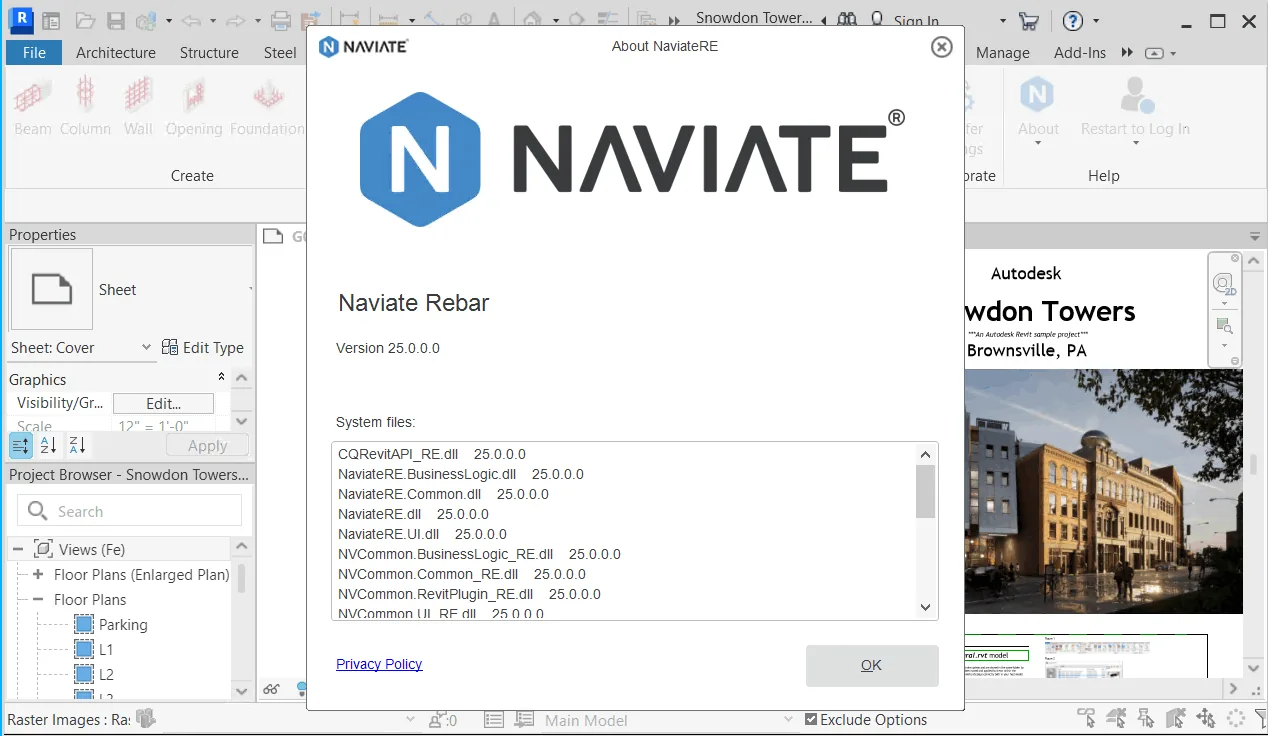The height and width of the screenshot is (736, 1268).
Task: Expand Floor Plans (Enlarged Plan) node
Action: tap(38, 574)
